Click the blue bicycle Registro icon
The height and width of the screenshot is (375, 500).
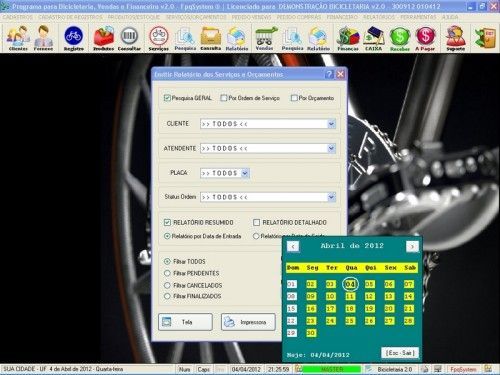point(74,38)
